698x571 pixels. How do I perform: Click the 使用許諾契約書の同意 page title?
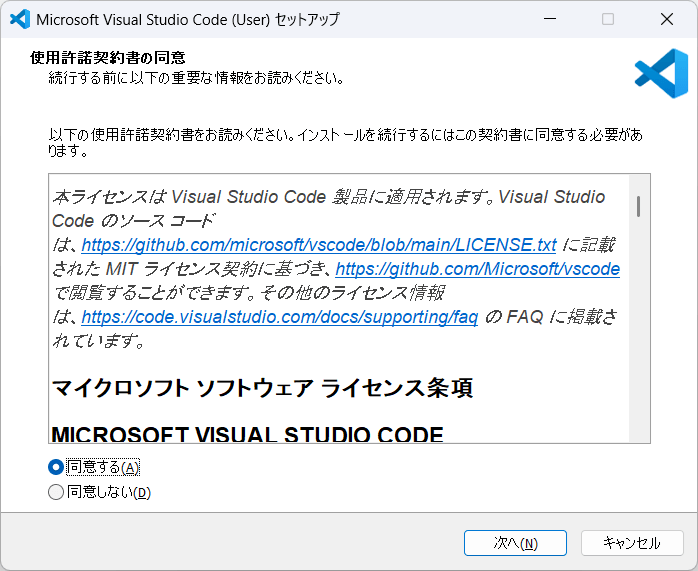tap(108, 57)
